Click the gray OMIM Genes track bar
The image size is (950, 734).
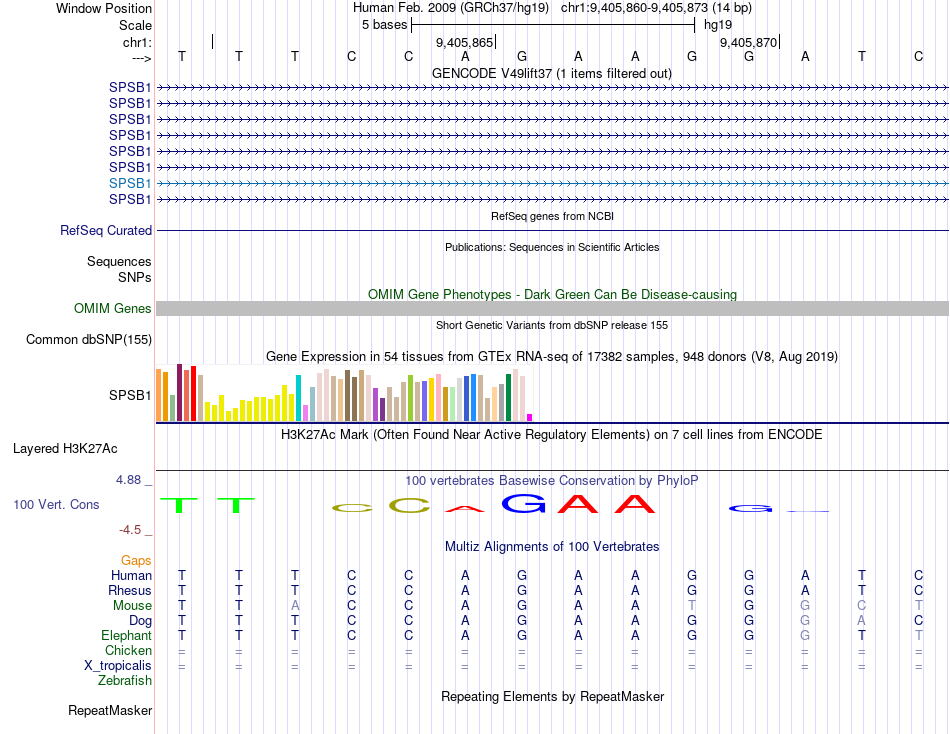(552, 309)
